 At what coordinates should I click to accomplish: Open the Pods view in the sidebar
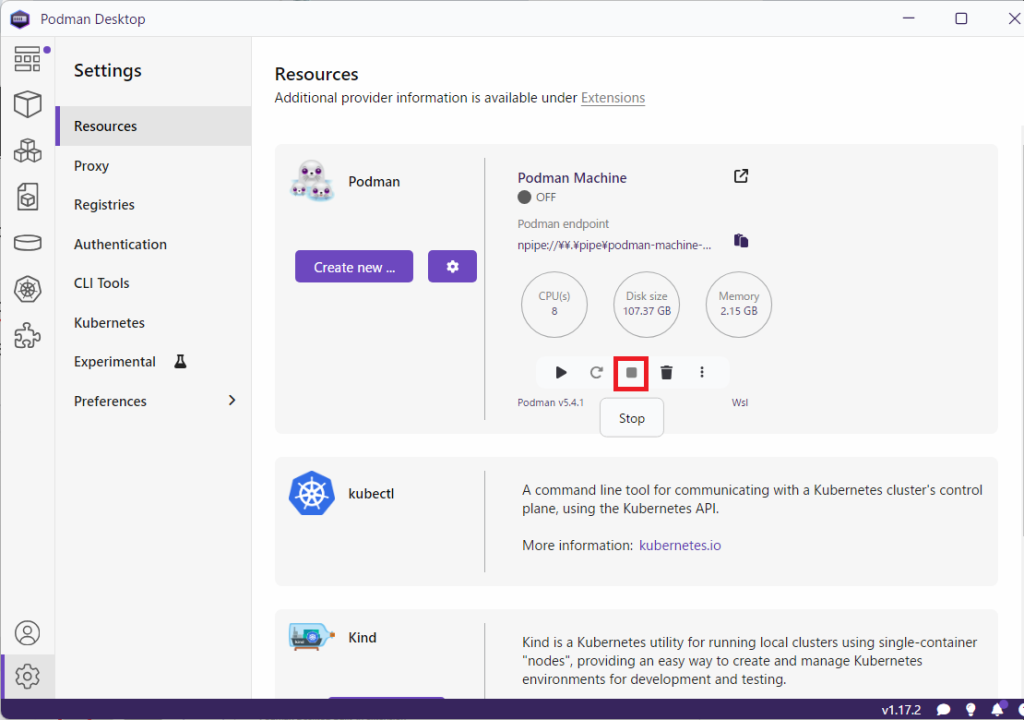tap(27, 150)
